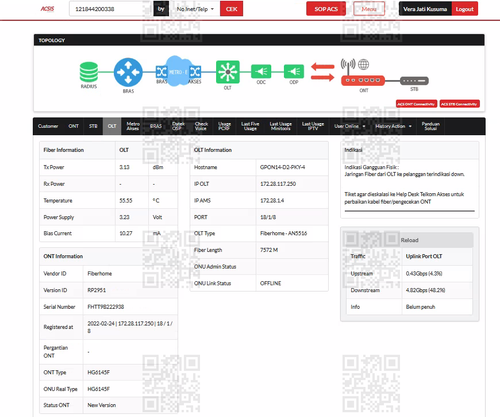Click the Logout button
This screenshot has height=417, width=500.
point(465,9)
